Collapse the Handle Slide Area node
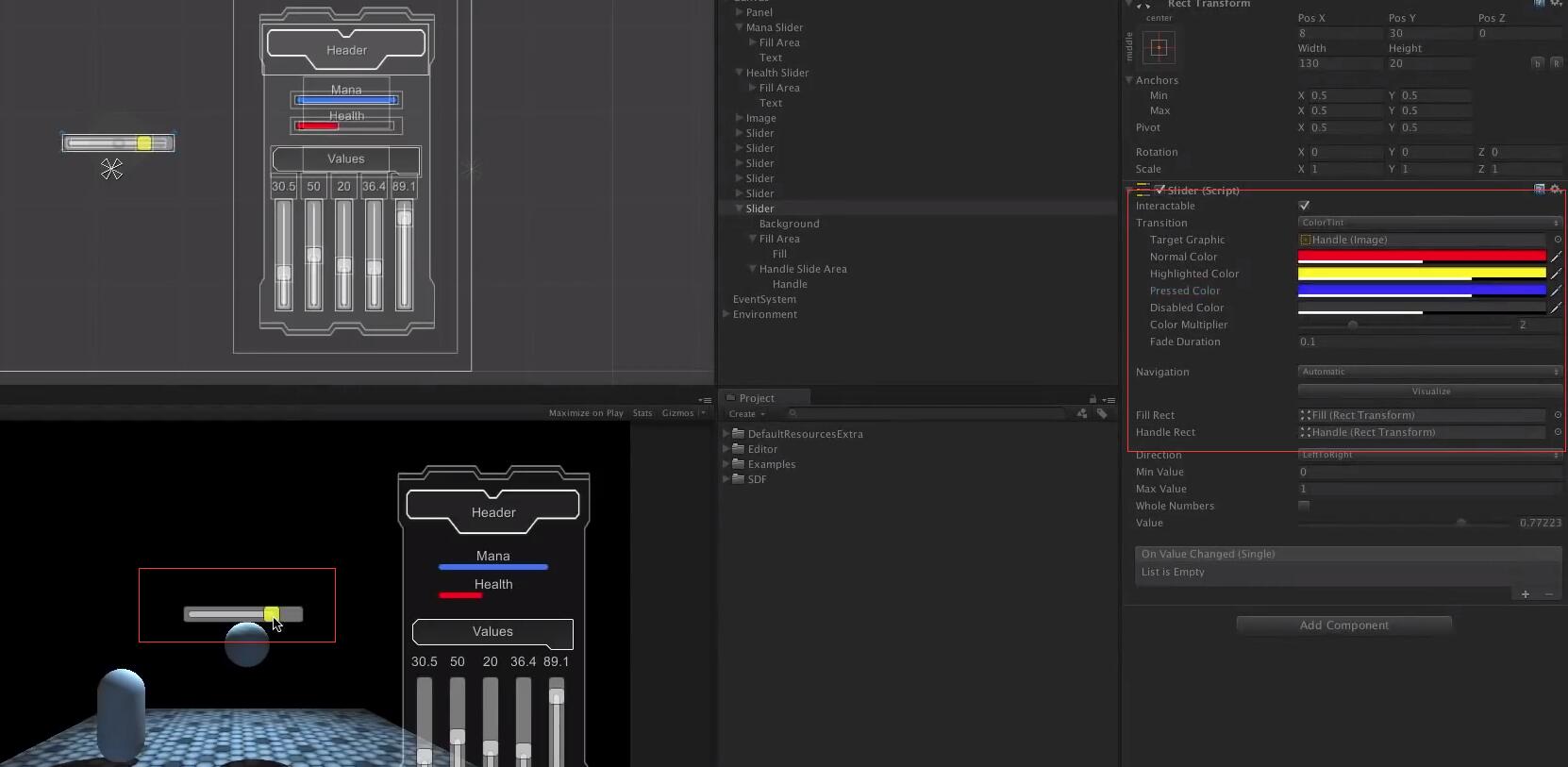Screen dimensions: 1568x767 click(x=753, y=269)
